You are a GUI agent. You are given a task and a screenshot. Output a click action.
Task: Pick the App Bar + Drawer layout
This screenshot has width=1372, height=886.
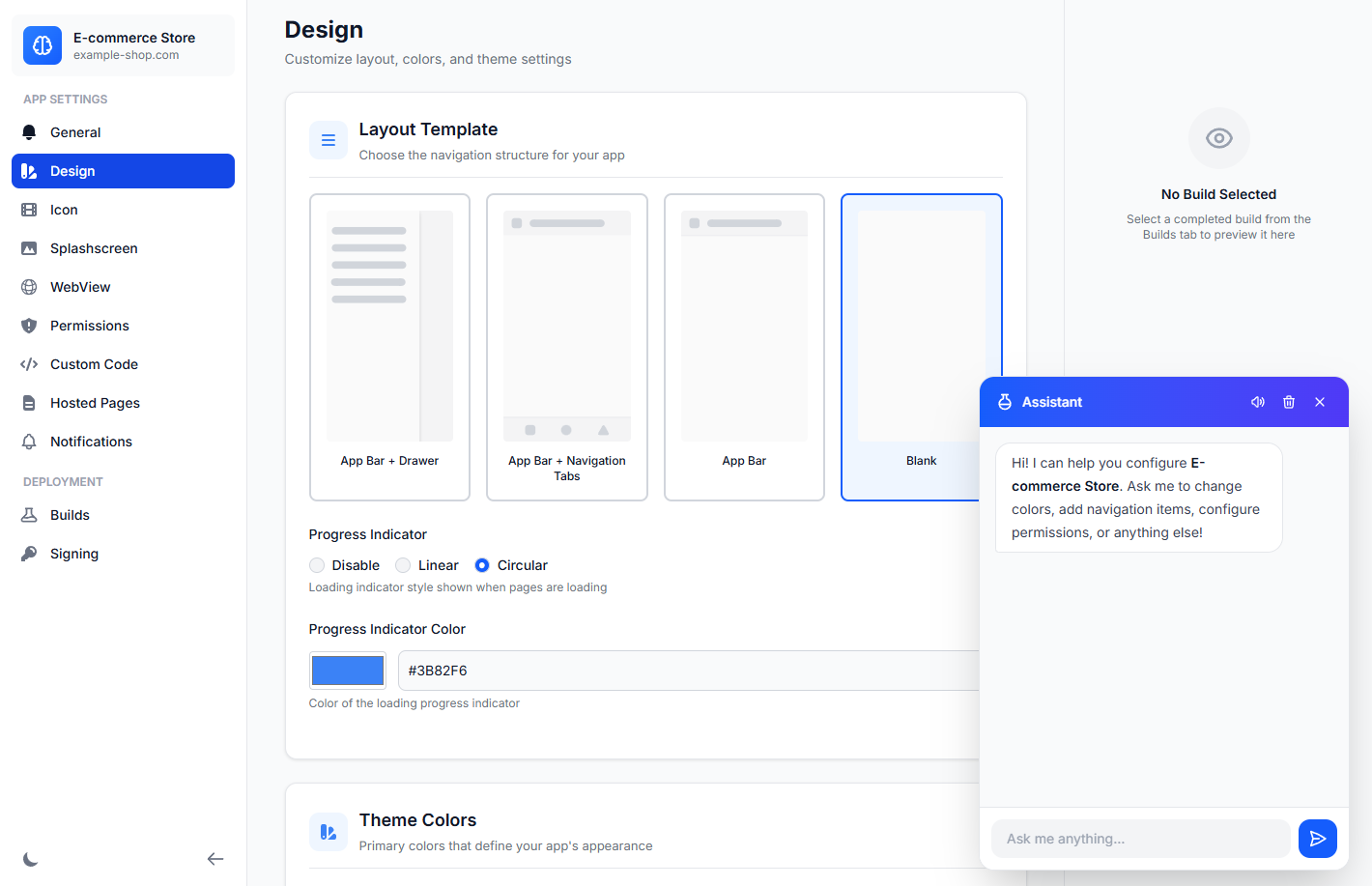click(x=389, y=347)
